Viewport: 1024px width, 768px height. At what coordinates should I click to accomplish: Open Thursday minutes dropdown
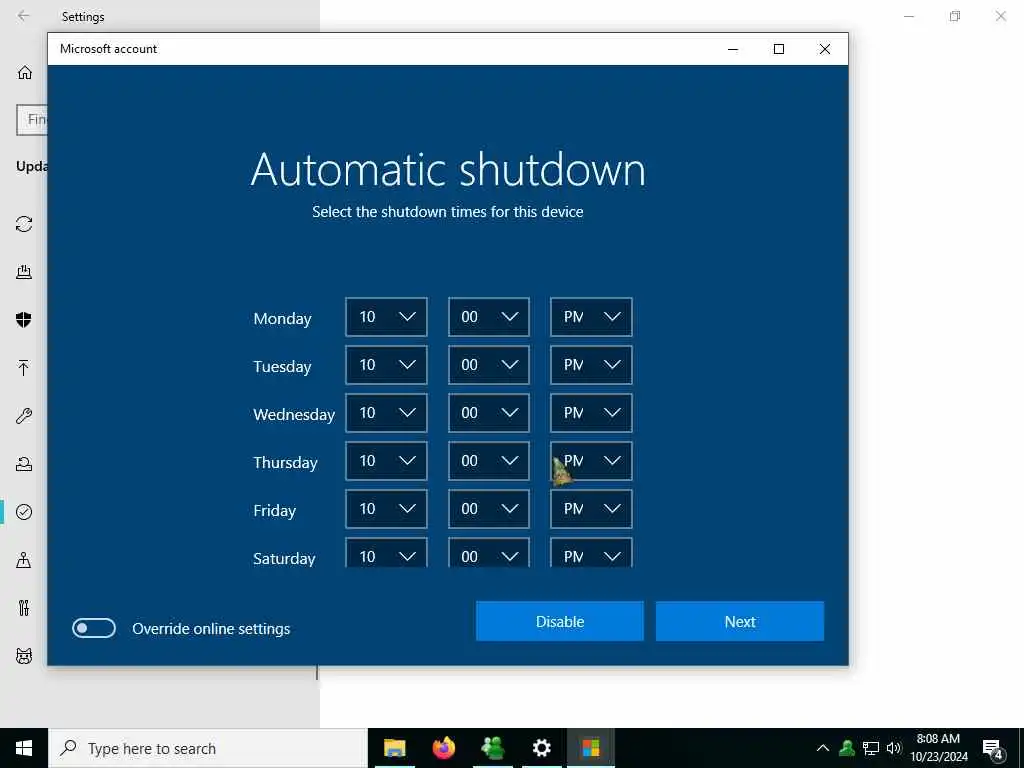tap(488, 461)
